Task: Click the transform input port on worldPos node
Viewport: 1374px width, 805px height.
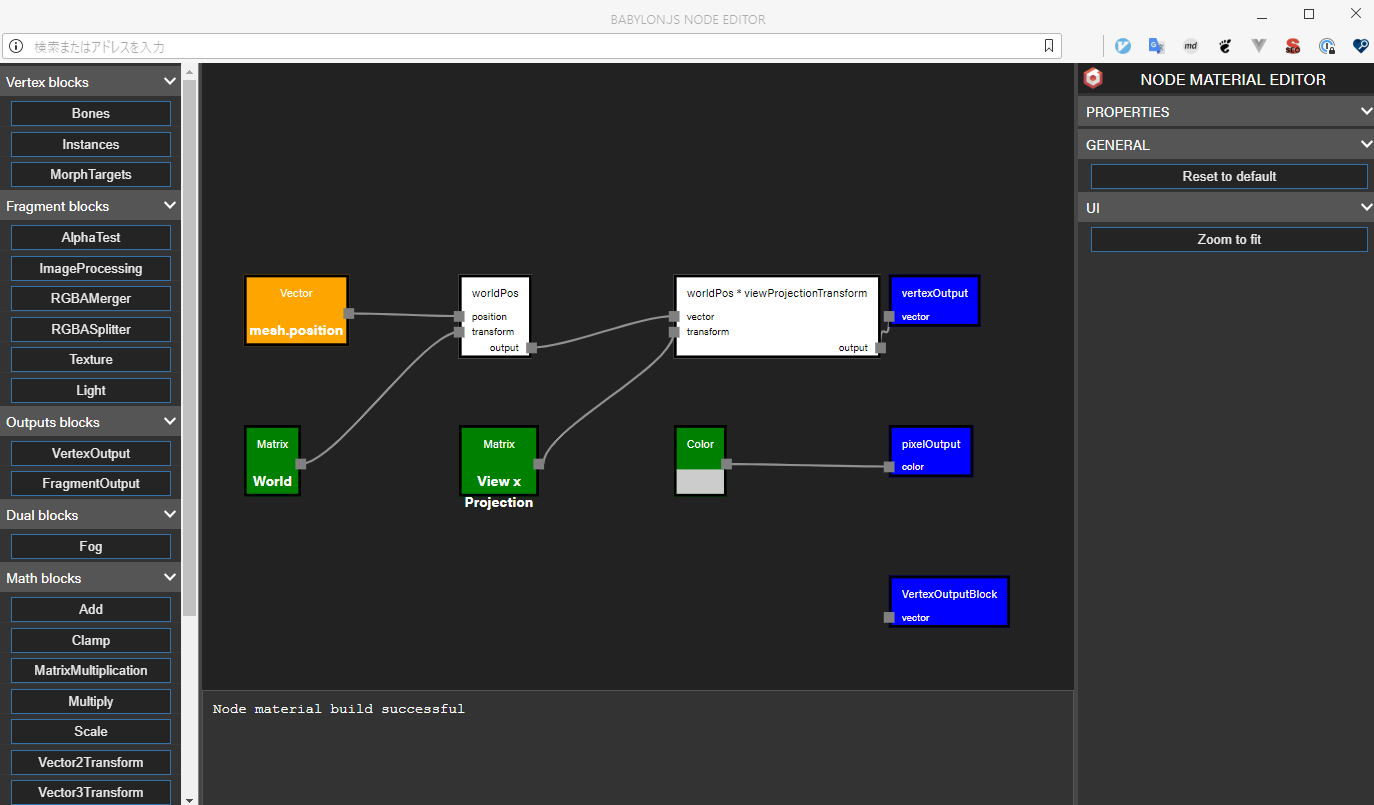Action: 459,332
